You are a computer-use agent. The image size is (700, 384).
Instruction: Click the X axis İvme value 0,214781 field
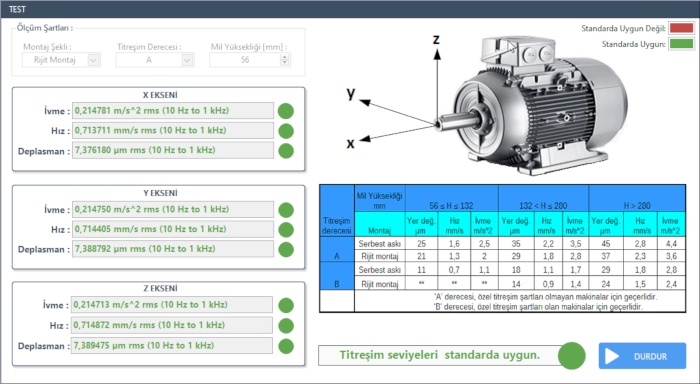click(173, 111)
